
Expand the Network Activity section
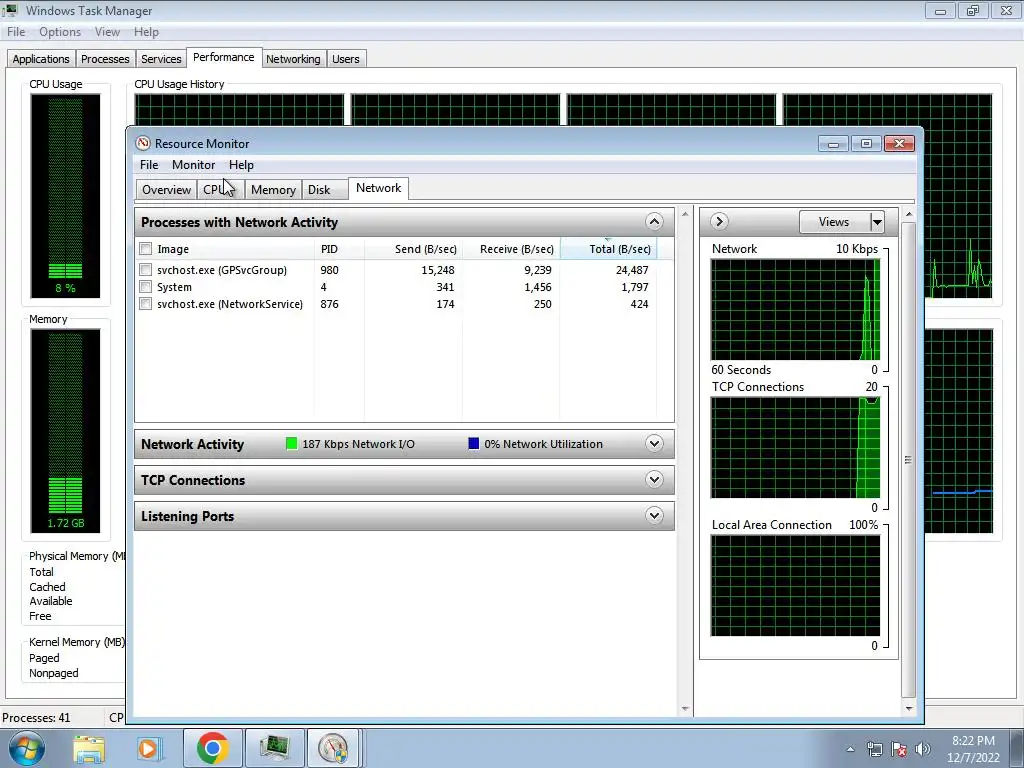[654, 444]
